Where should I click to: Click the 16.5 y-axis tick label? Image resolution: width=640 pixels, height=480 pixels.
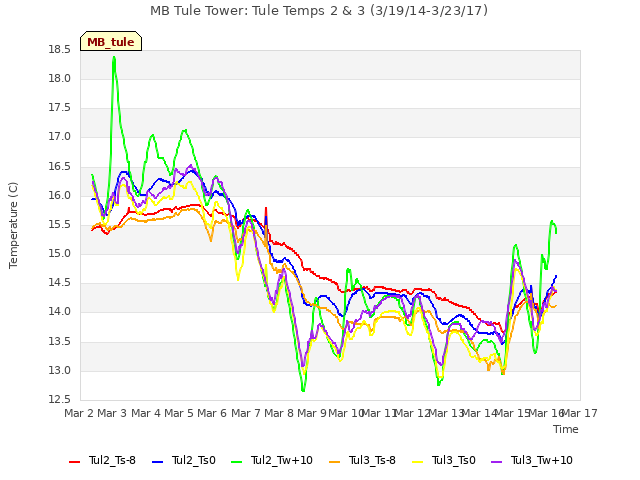click(x=60, y=167)
